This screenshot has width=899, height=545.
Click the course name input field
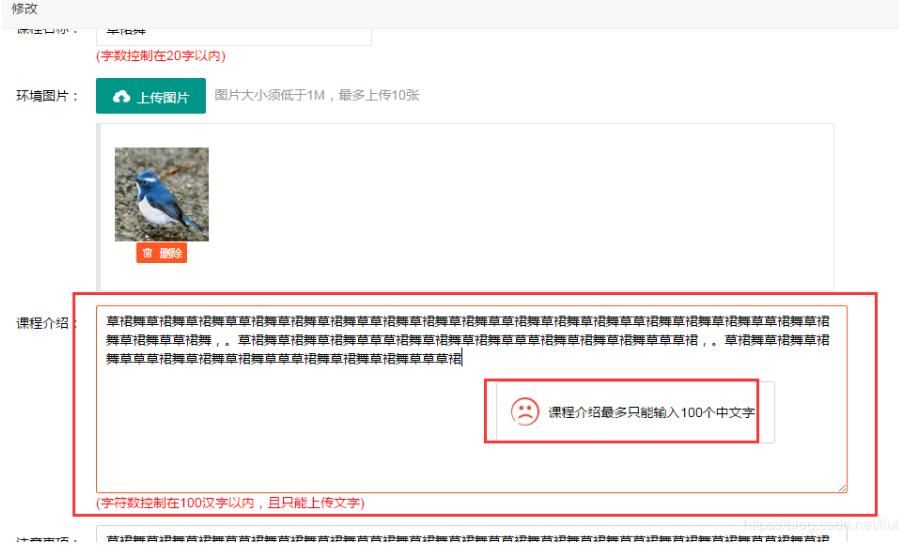[234, 36]
